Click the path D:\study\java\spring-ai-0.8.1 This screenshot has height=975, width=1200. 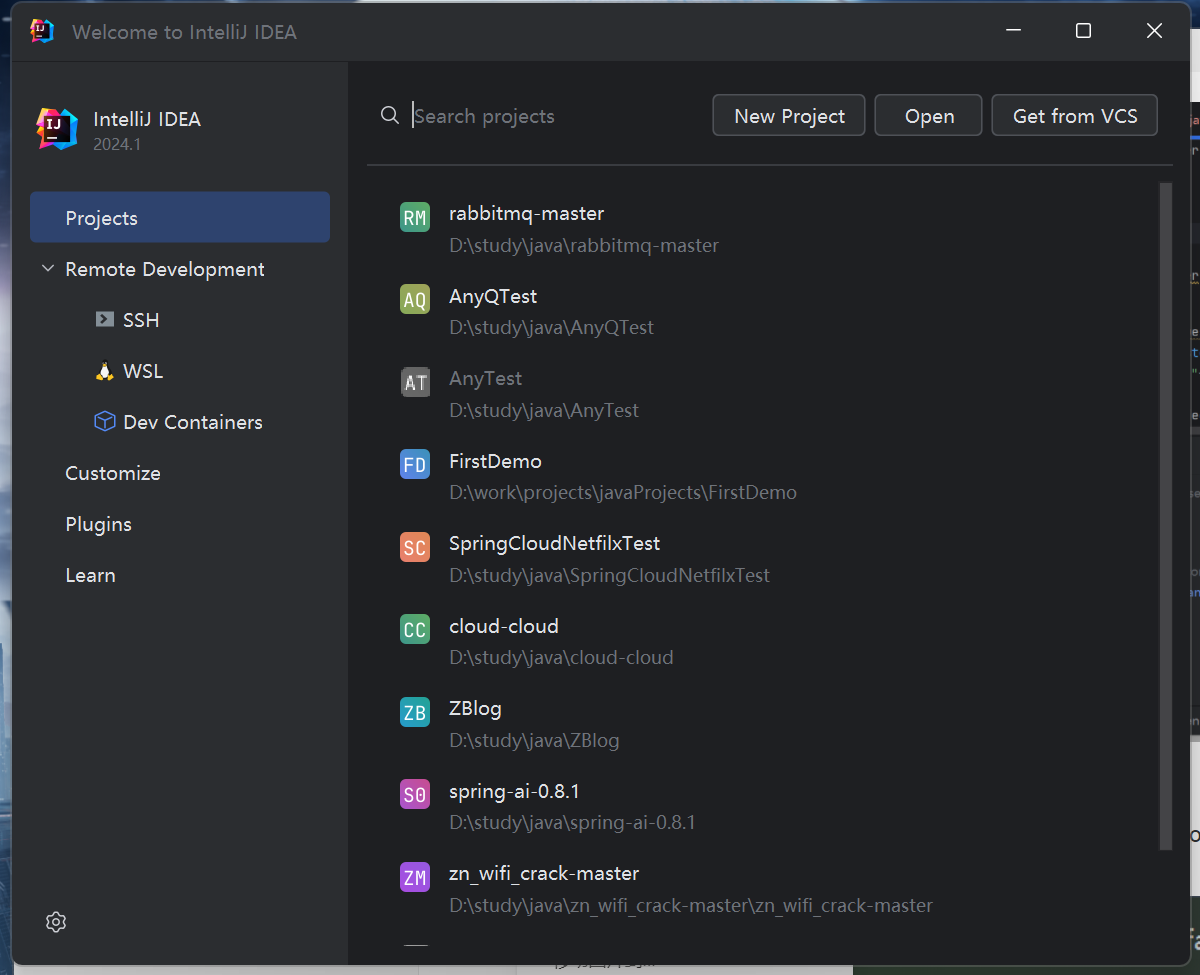click(572, 822)
